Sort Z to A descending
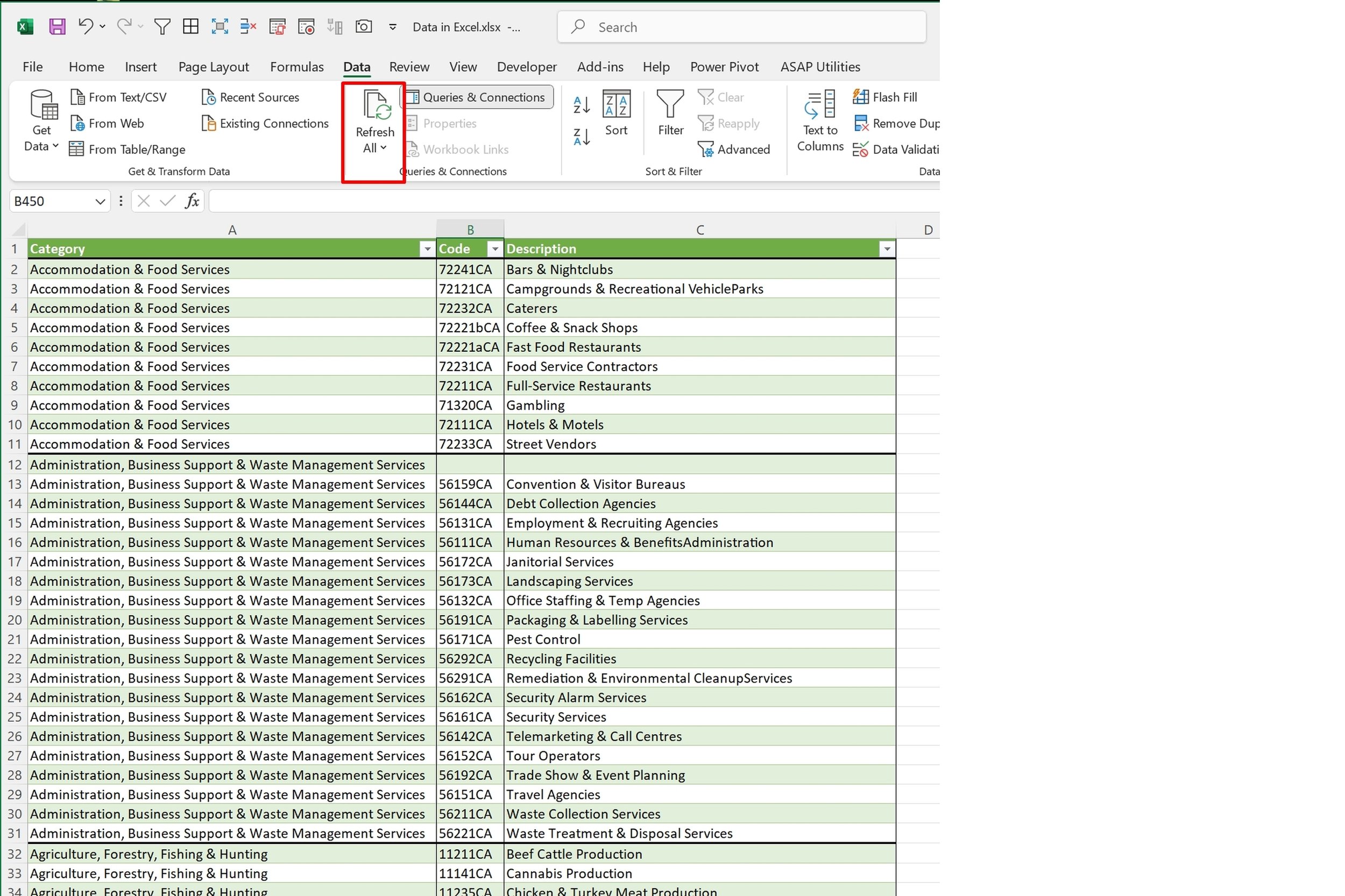The height and width of the screenshot is (896, 1345). pos(582,137)
